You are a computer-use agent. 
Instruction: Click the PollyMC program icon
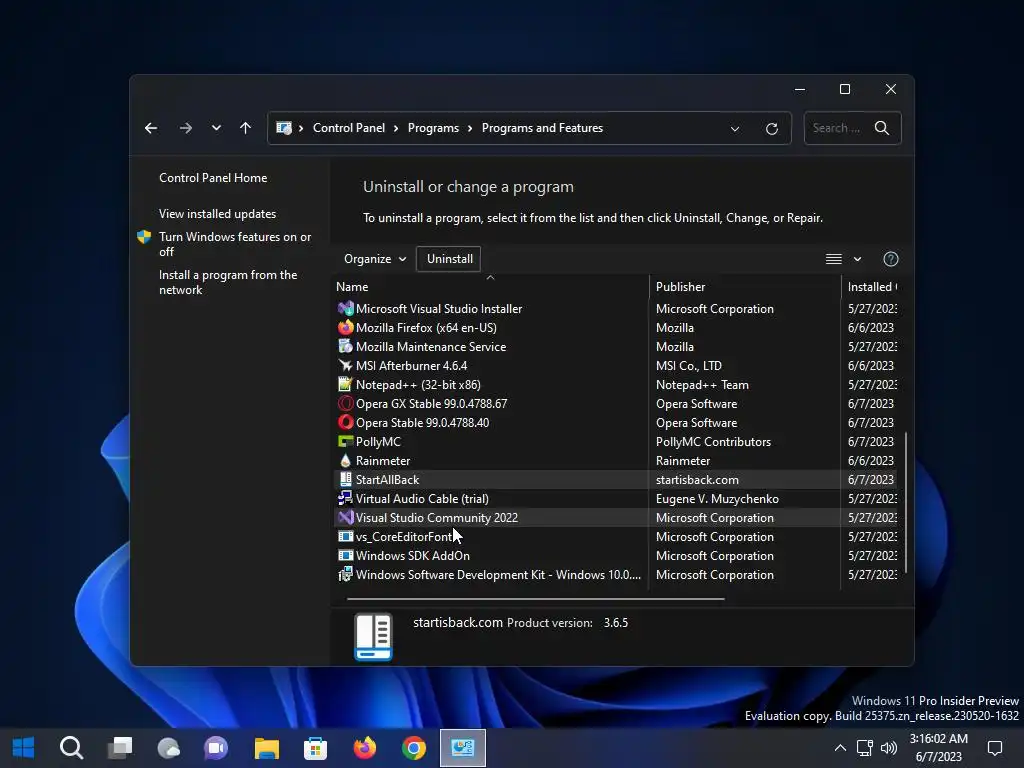click(345, 441)
